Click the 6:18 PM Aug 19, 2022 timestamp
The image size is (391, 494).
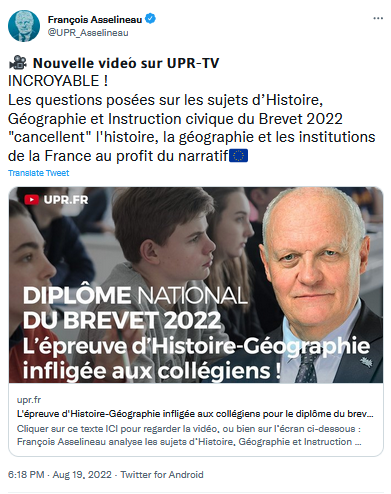tap(60, 475)
